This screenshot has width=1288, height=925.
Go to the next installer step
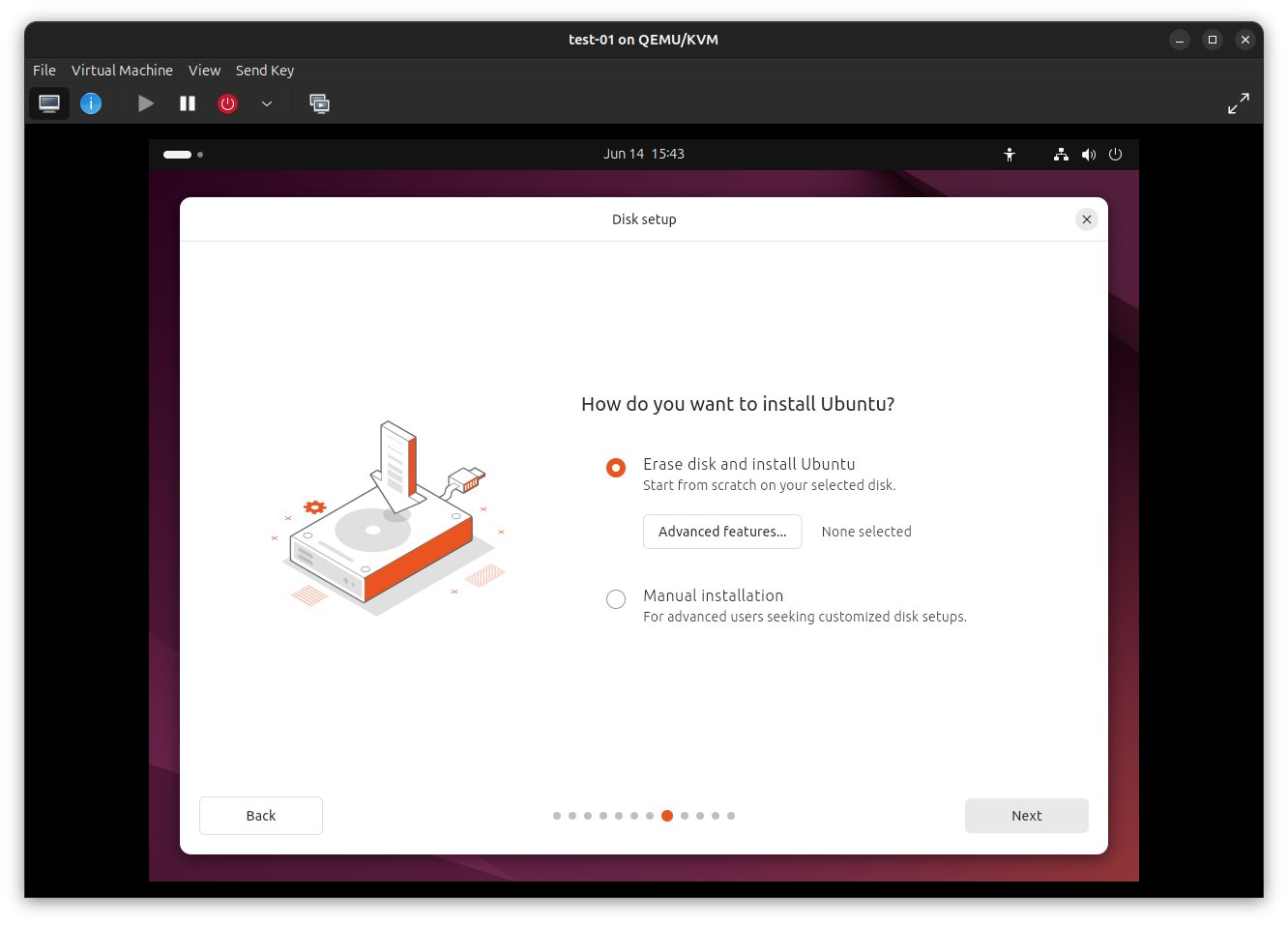click(x=1026, y=816)
